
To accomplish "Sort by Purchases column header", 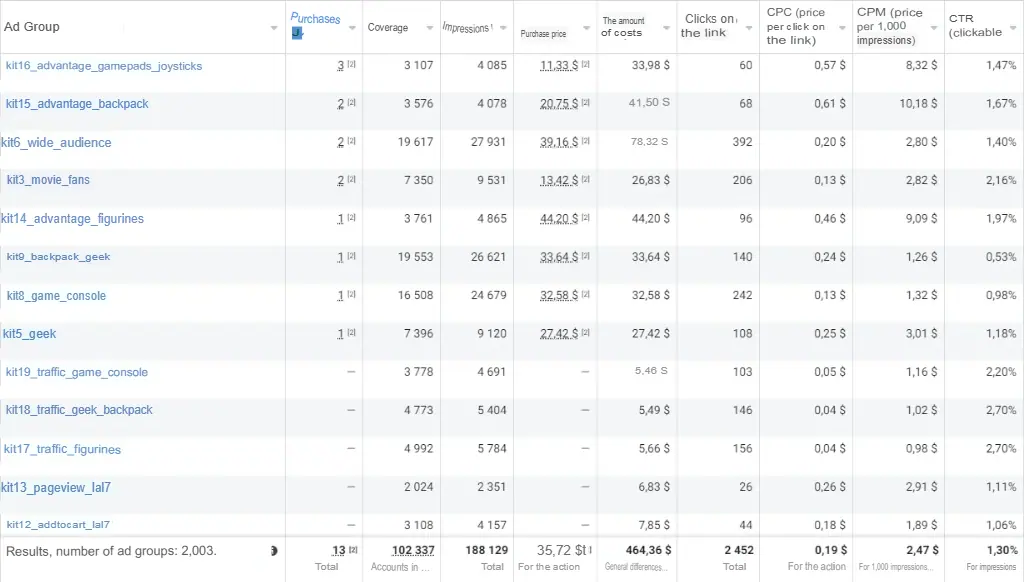I will tap(315, 19).
